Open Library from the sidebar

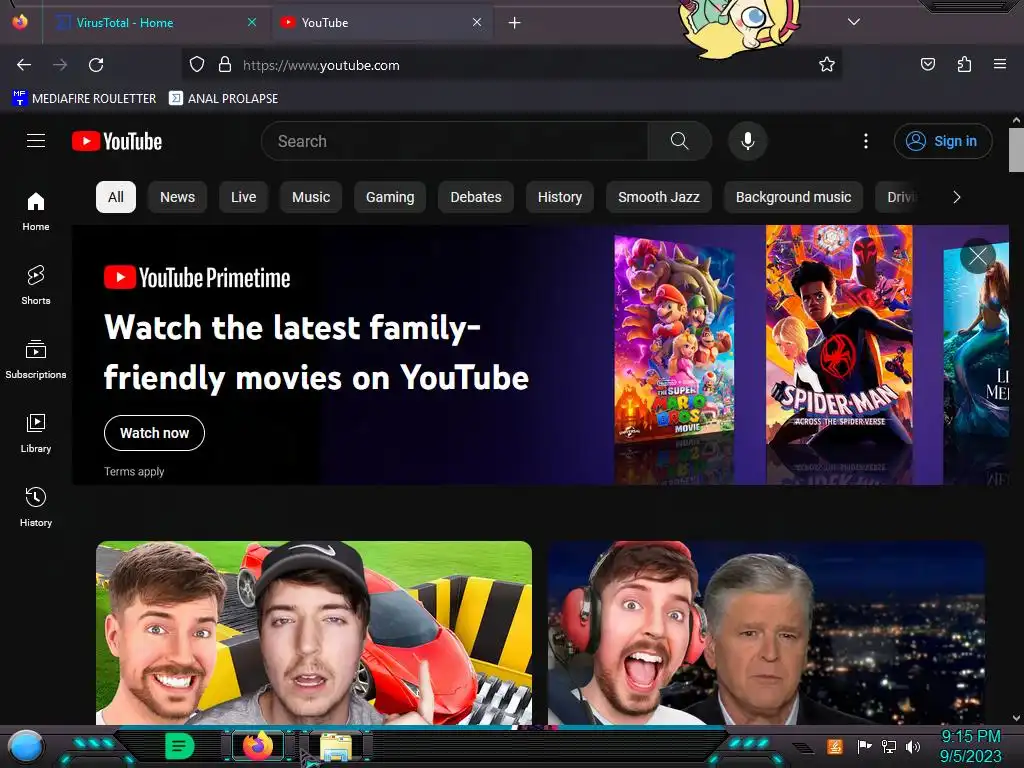coord(36,433)
